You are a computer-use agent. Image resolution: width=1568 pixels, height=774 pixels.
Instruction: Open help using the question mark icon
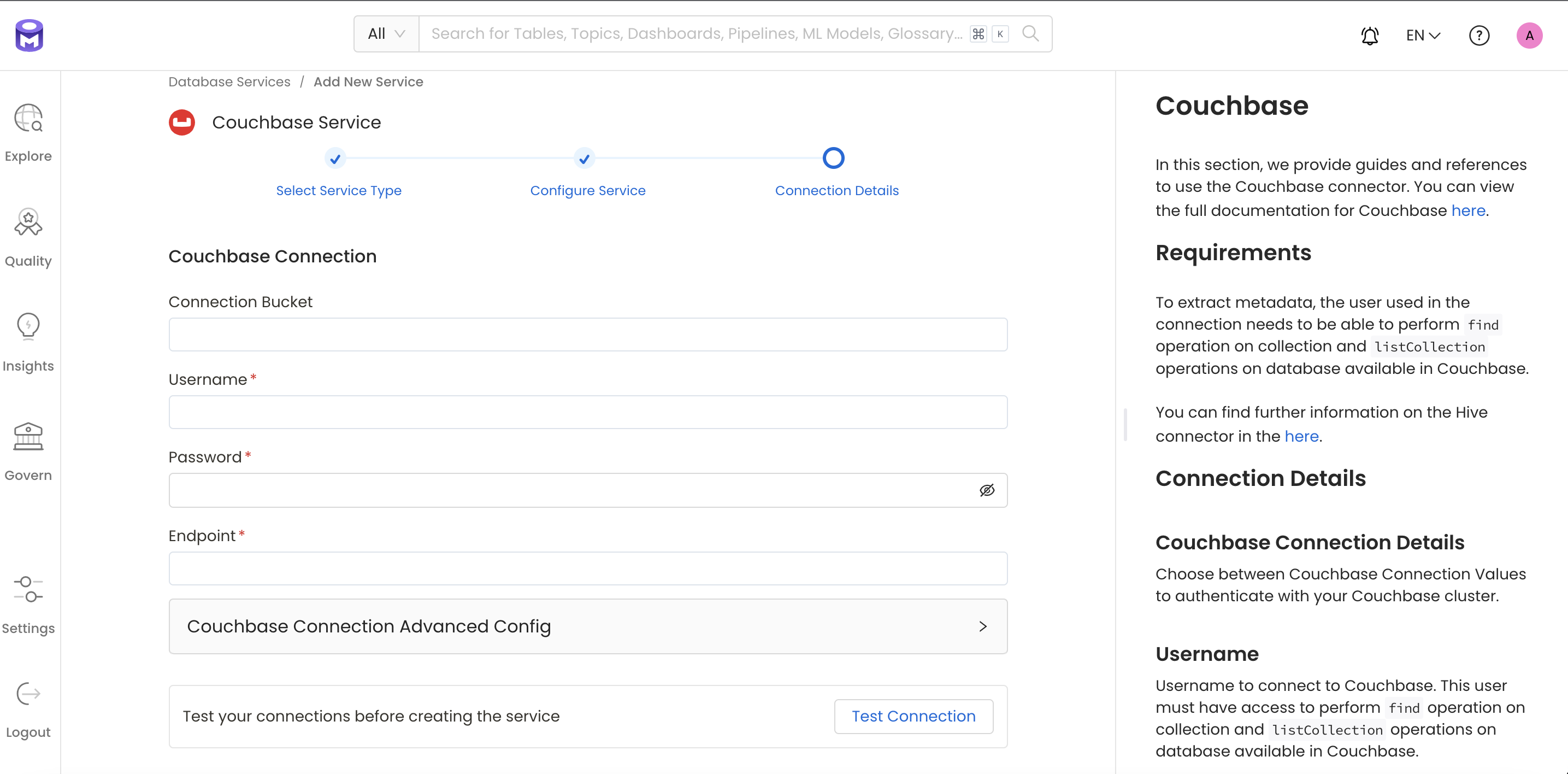pos(1479,36)
